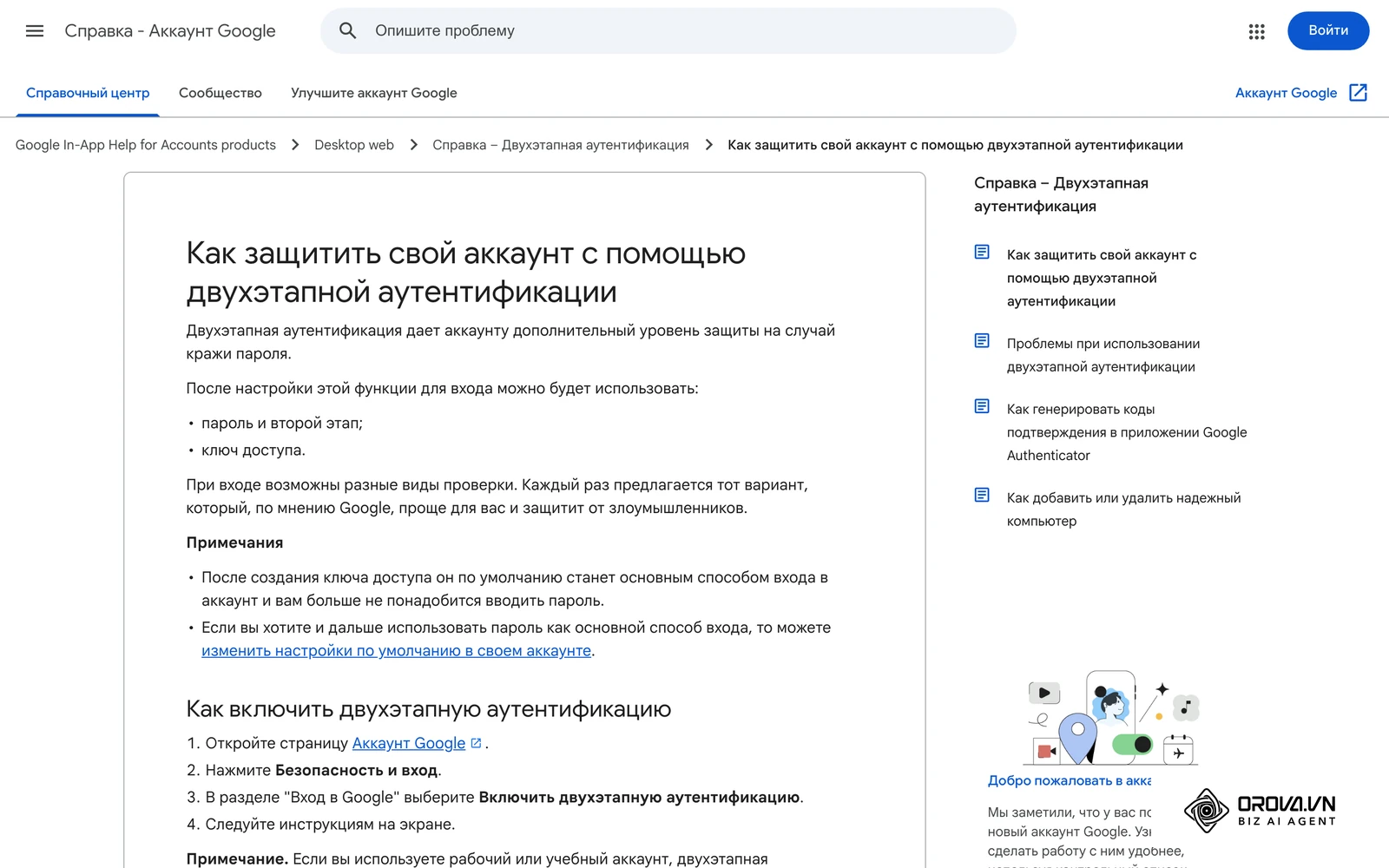Image resolution: width=1389 pixels, height=868 pixels.
Task: Click step Нажмите Безопасность и вход
Action: (x=324, y=770)
